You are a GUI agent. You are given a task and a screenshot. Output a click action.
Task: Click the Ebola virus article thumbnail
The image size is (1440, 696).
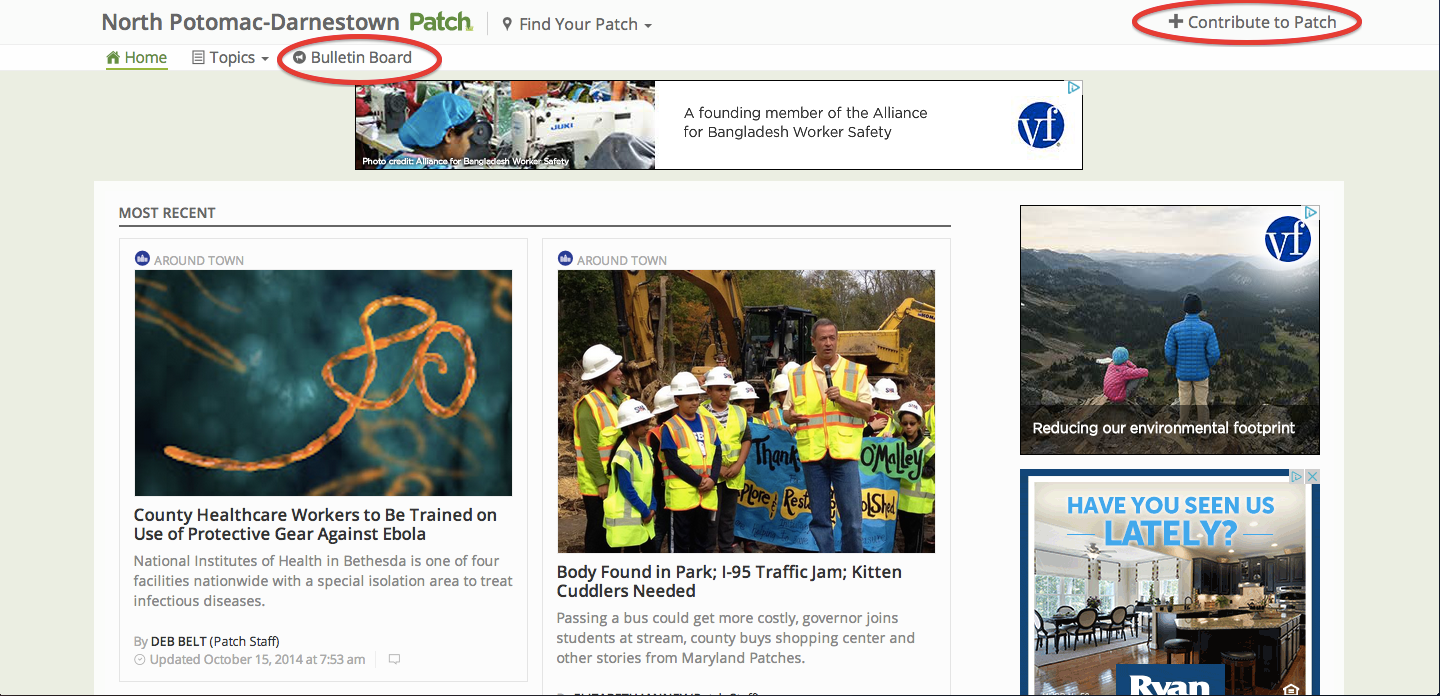(x=323, y=383)
